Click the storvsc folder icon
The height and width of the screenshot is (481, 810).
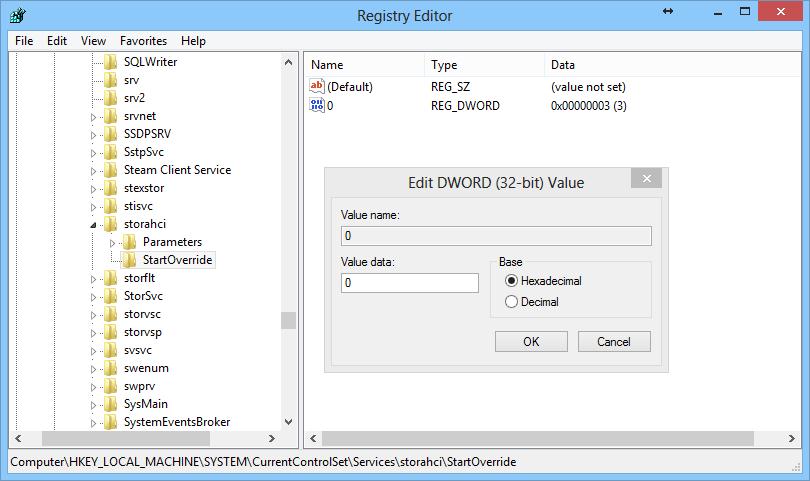coord(111,314)
